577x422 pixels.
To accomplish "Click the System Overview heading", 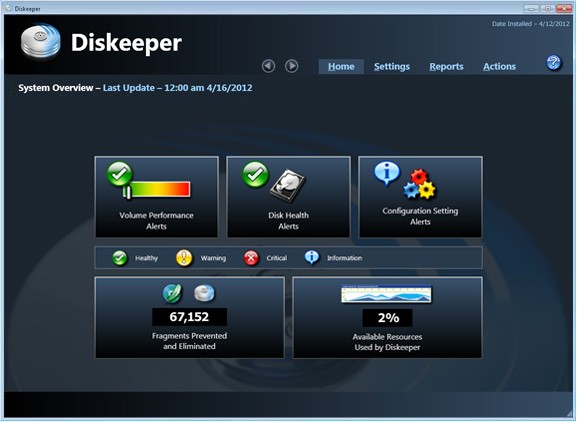I will tap(56, 88).
